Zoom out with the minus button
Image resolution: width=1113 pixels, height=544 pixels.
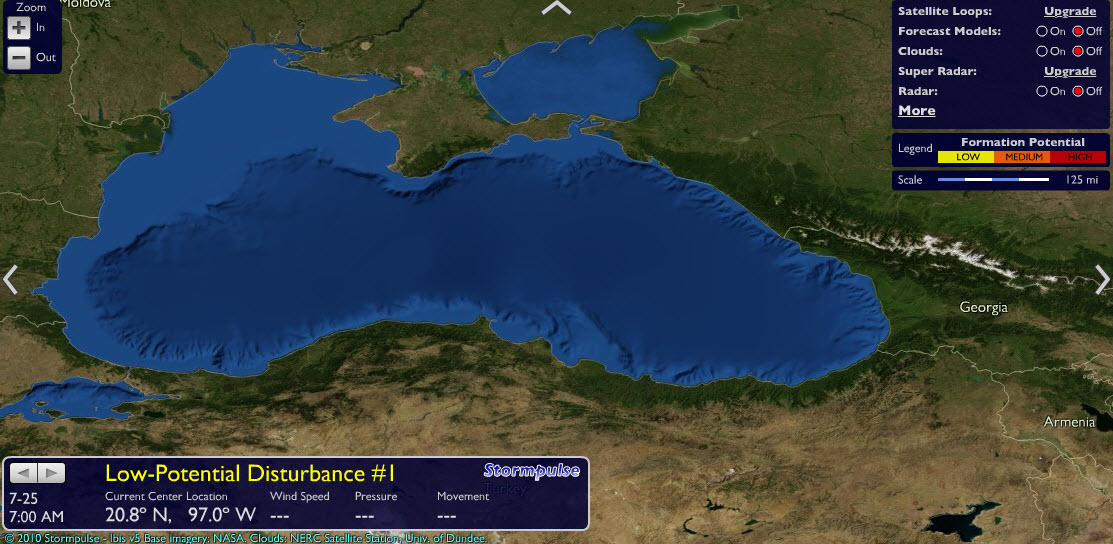tap(19, 58)
